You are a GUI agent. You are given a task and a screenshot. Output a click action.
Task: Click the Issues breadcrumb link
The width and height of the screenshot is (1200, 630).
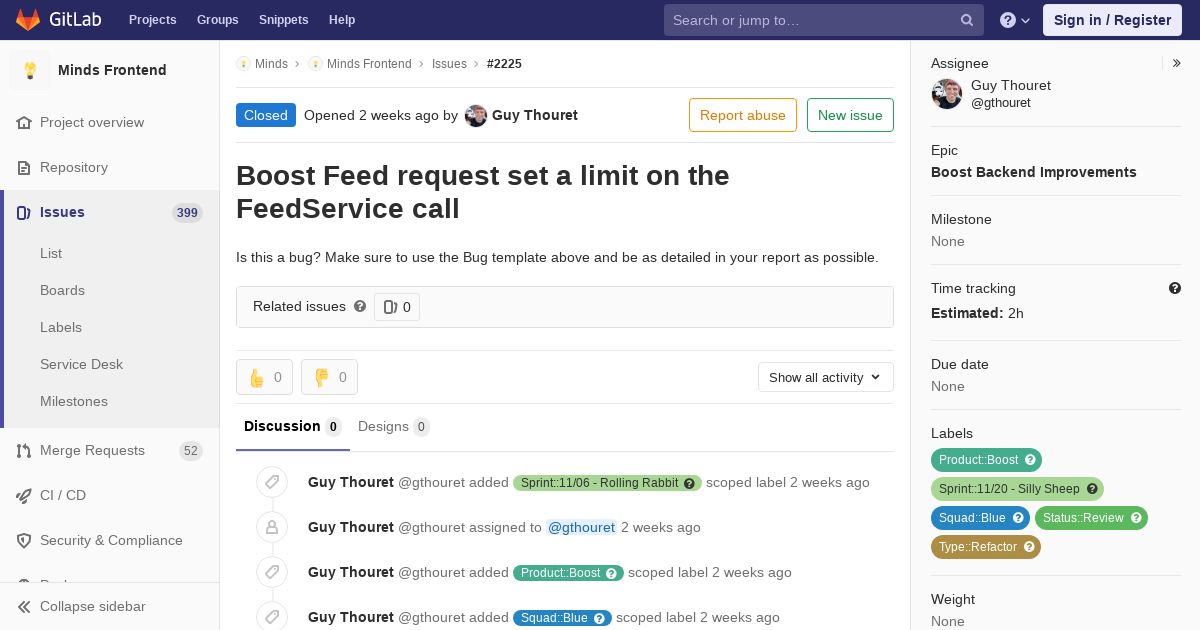click(x=449, y=63)
